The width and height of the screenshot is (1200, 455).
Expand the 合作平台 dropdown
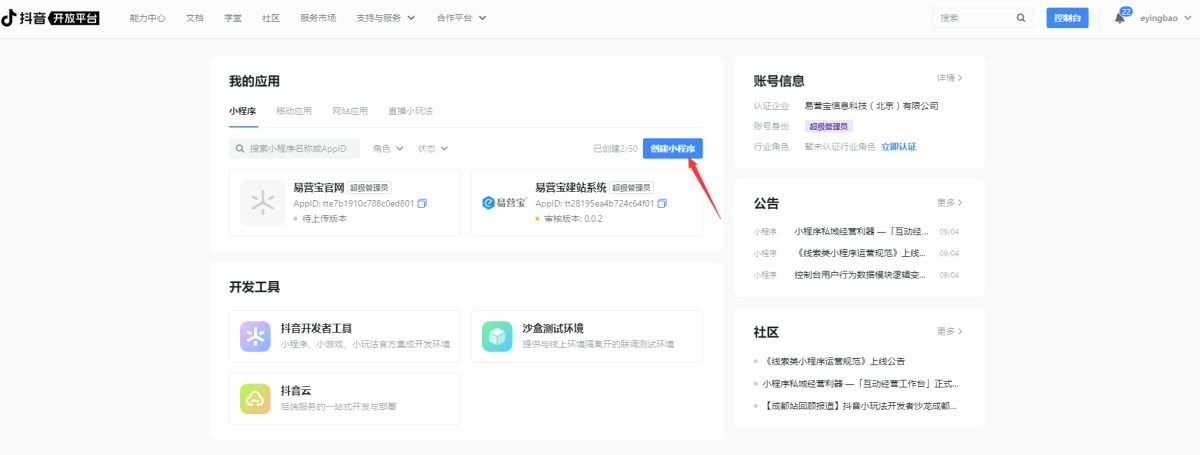point(462,18)
